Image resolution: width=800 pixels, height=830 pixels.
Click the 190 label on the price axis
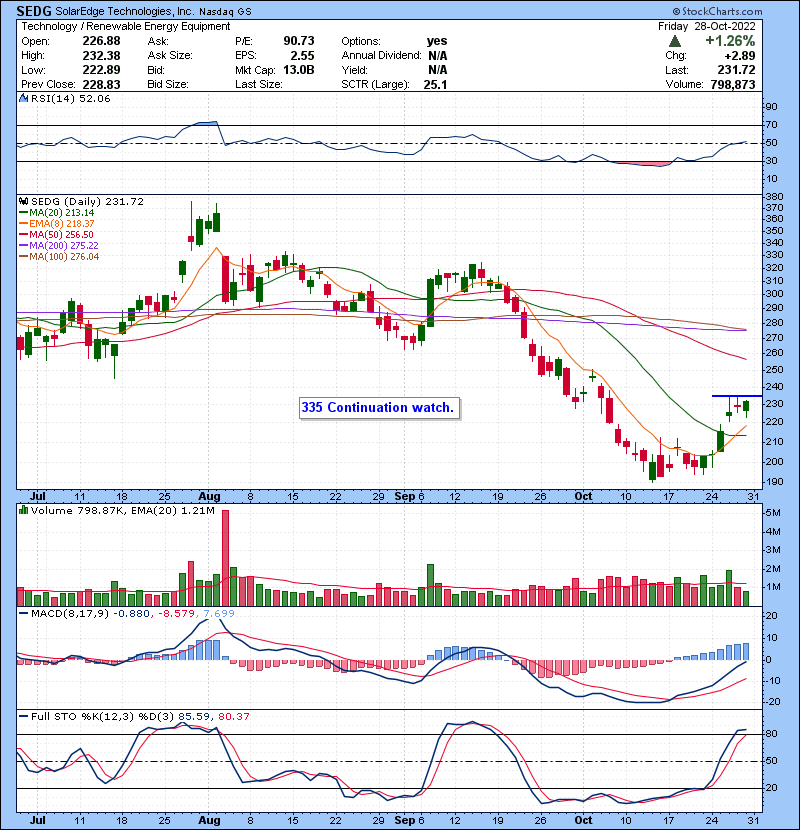(x=775, y=482)
